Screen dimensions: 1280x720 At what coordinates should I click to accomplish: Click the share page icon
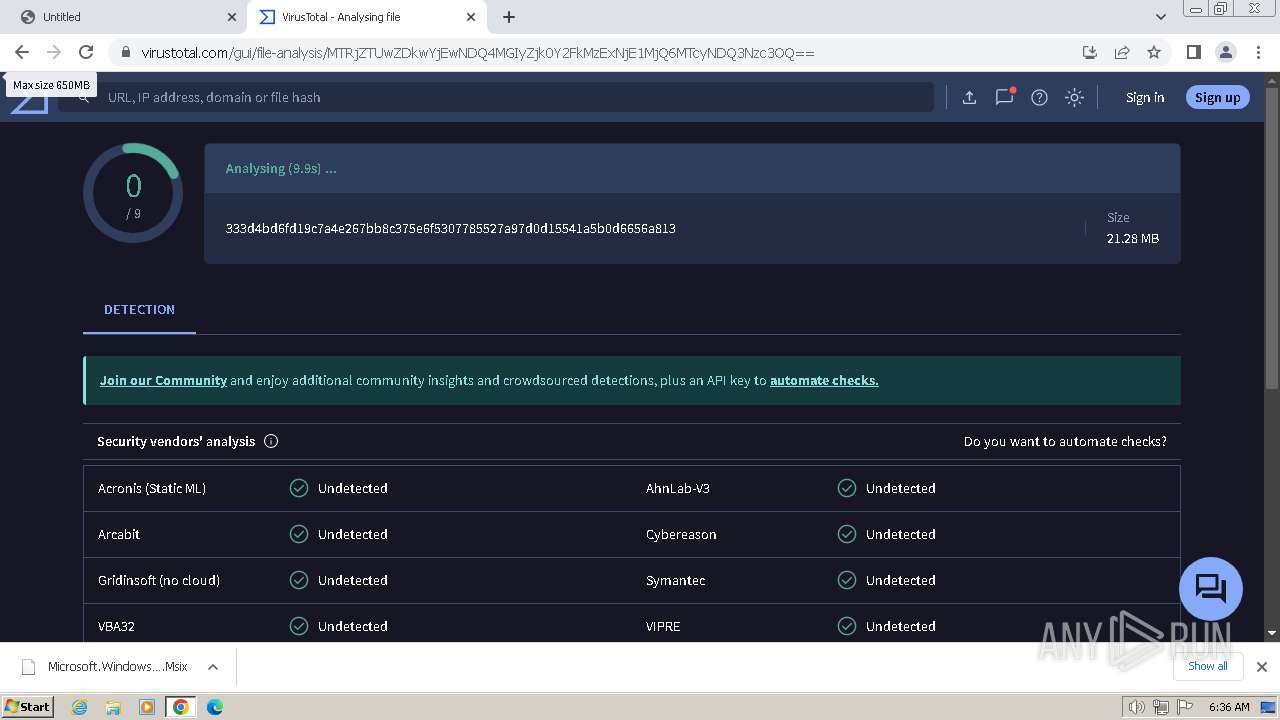click(x=1122, y=52)
